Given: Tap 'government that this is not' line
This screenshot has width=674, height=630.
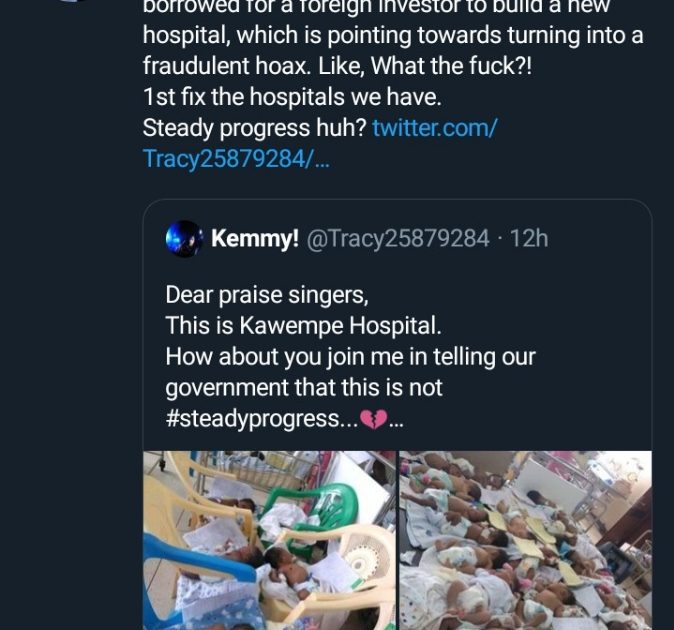Looking at the screenshot, I should click(x=303, y=387).
